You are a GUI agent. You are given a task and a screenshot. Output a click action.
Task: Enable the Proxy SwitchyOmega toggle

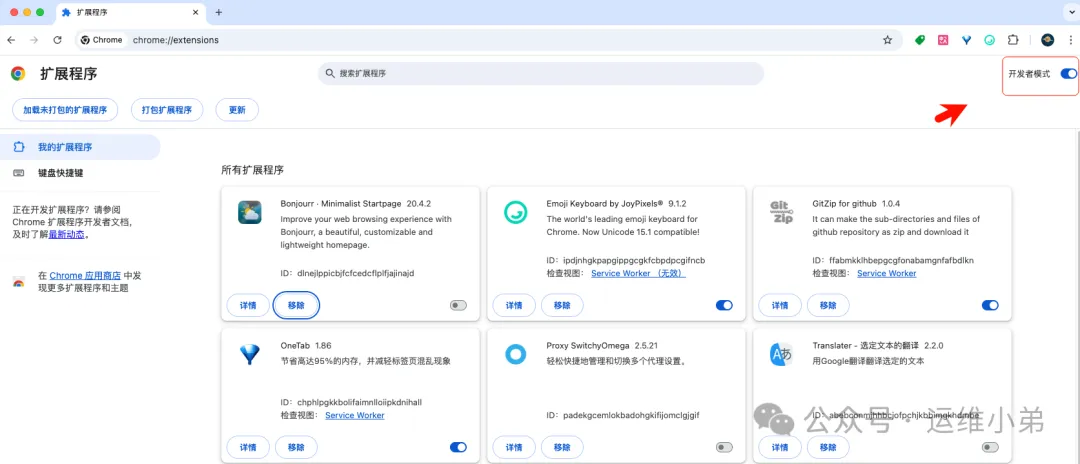click(x=724, y=447)
